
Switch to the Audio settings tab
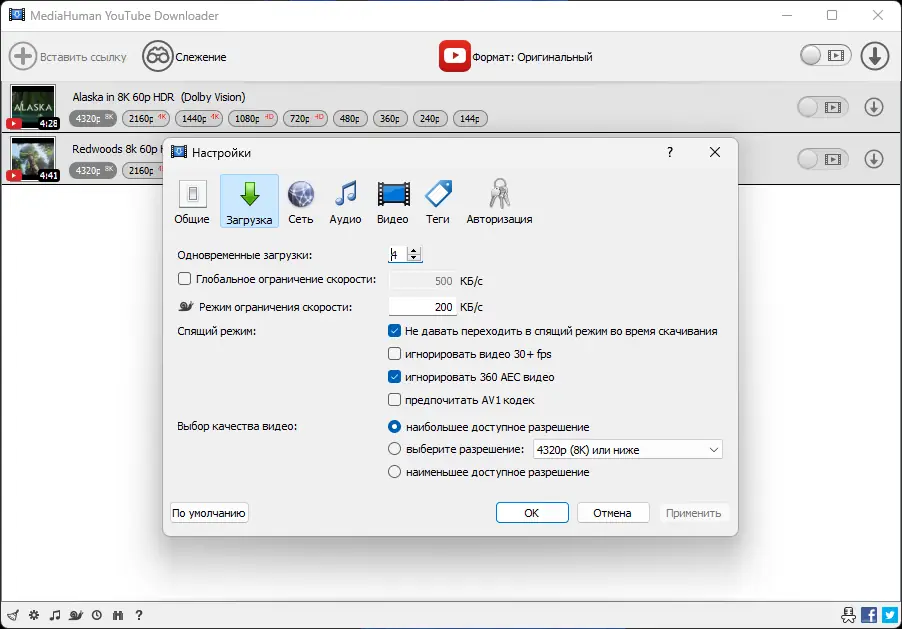pyautogui.click(x=345, y=201)
